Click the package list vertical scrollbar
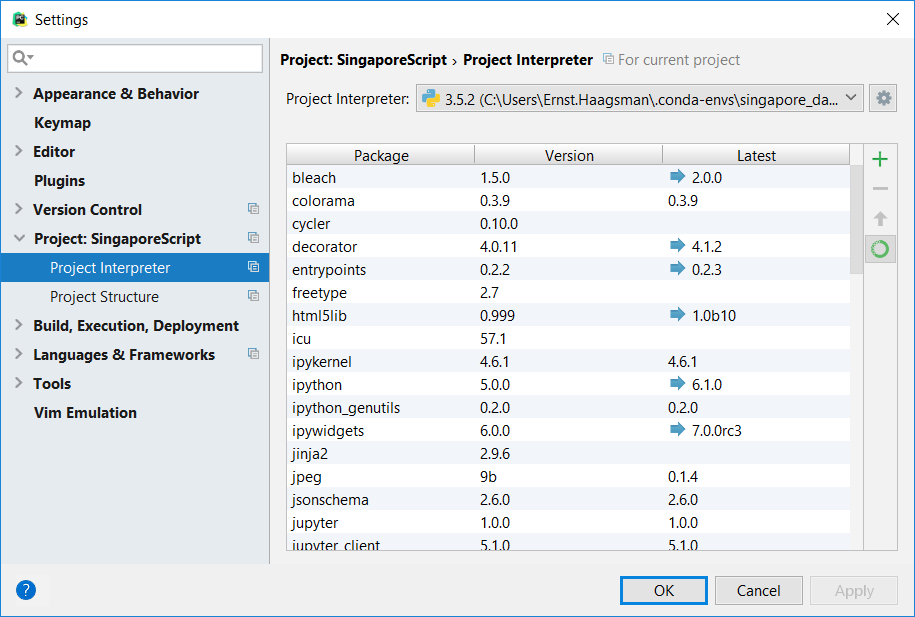915x617 pixels. coord(856,220)
